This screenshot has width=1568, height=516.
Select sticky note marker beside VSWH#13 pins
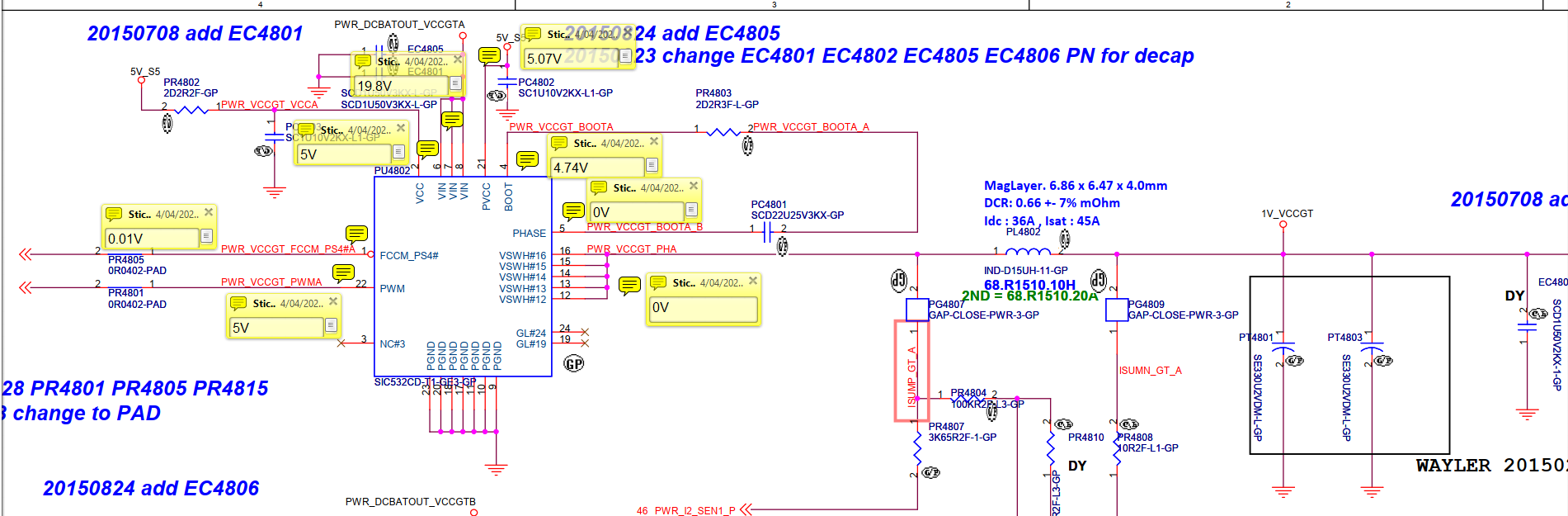[x=629, y=286]
